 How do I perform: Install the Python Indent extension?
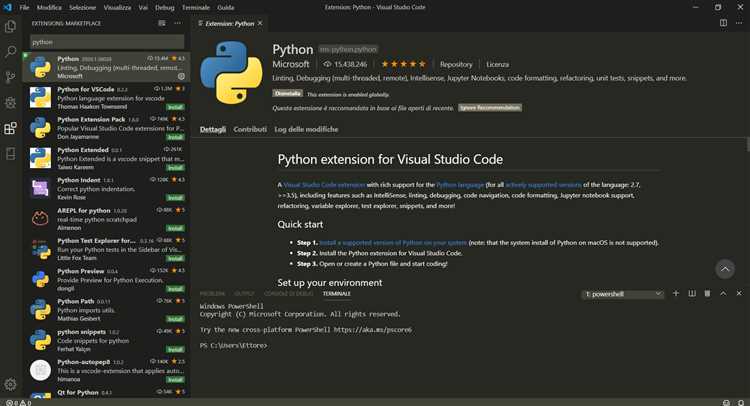pos(175,198)
